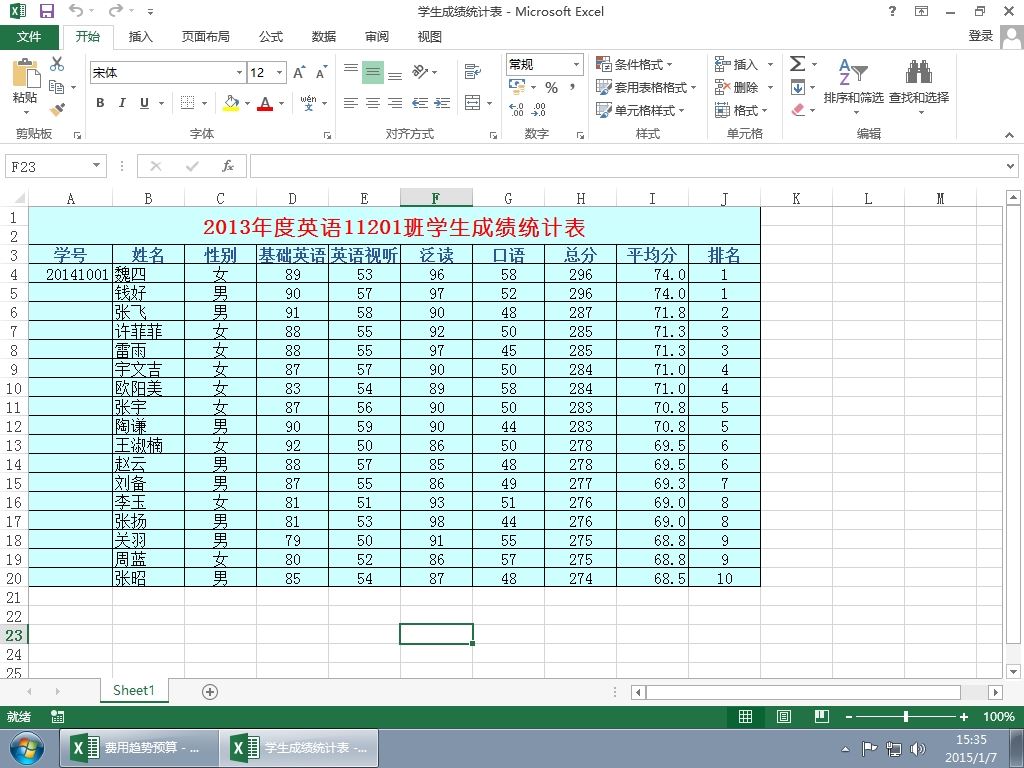Click the AutoSum sigma icon
This screenshot has width=1024, height=768.
coord(797,63)
